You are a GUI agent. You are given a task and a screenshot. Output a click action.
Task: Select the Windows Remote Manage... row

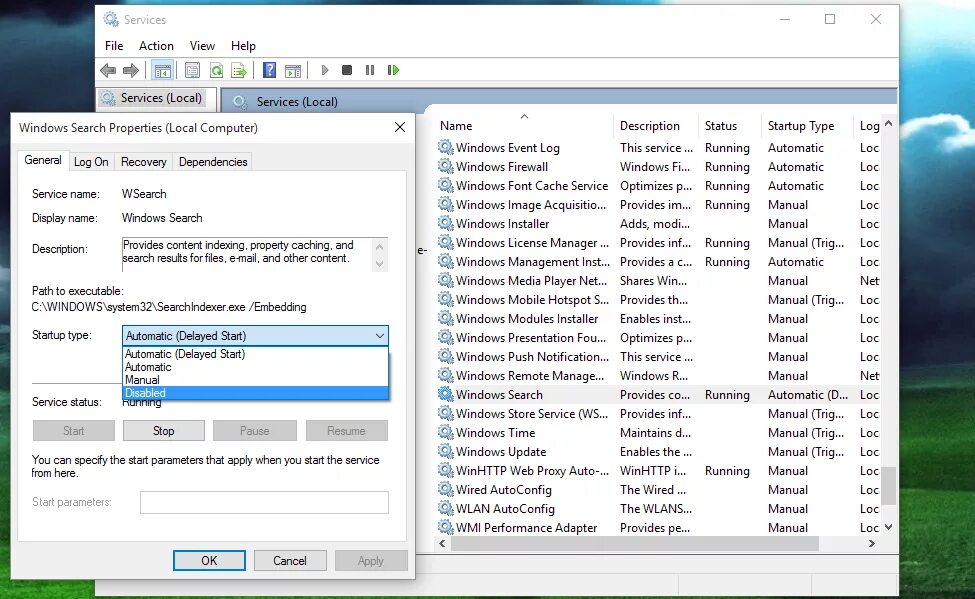658,376
